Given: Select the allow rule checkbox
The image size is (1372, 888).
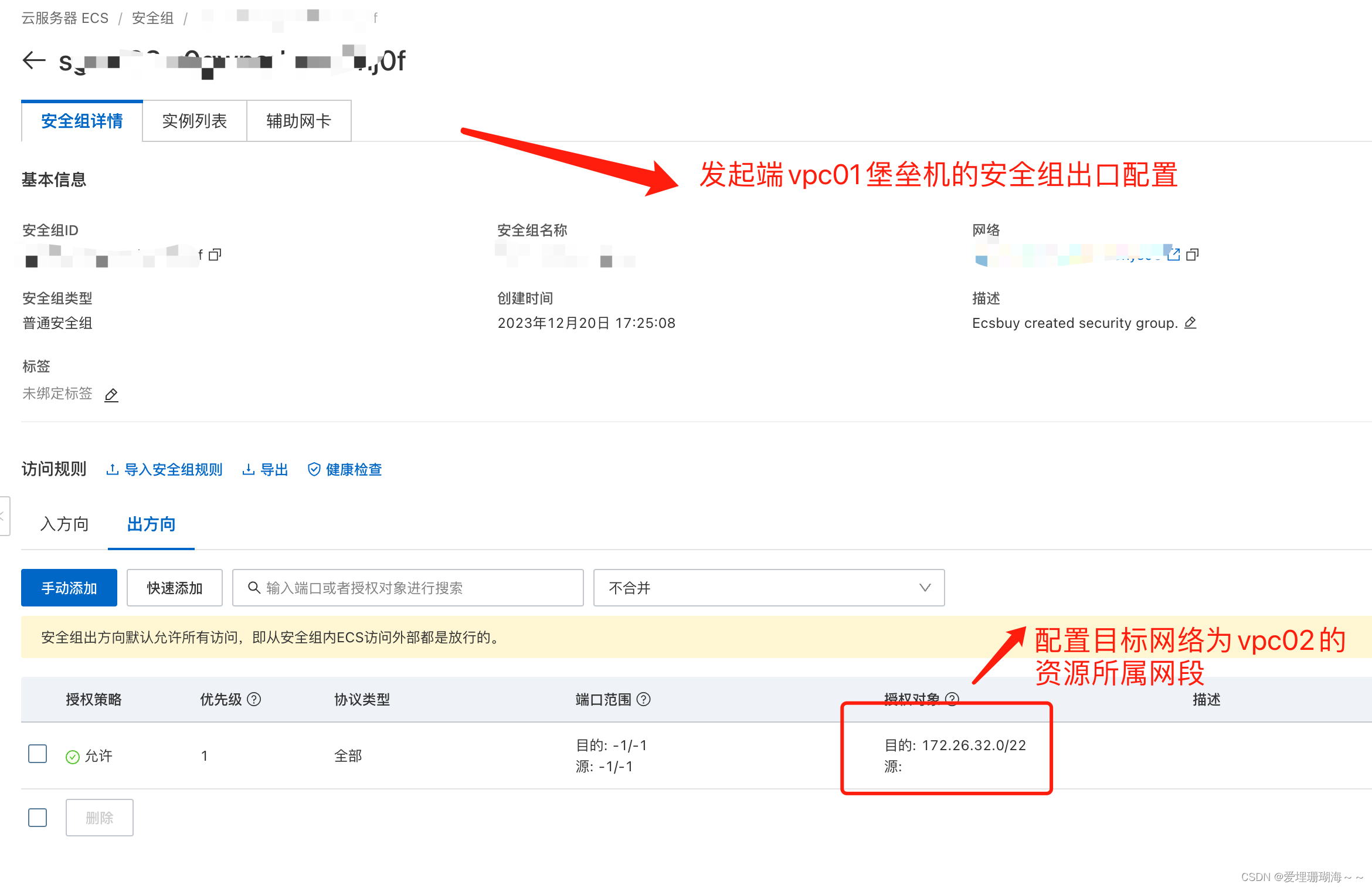Looking at the screenshot, I should (38, 754).
